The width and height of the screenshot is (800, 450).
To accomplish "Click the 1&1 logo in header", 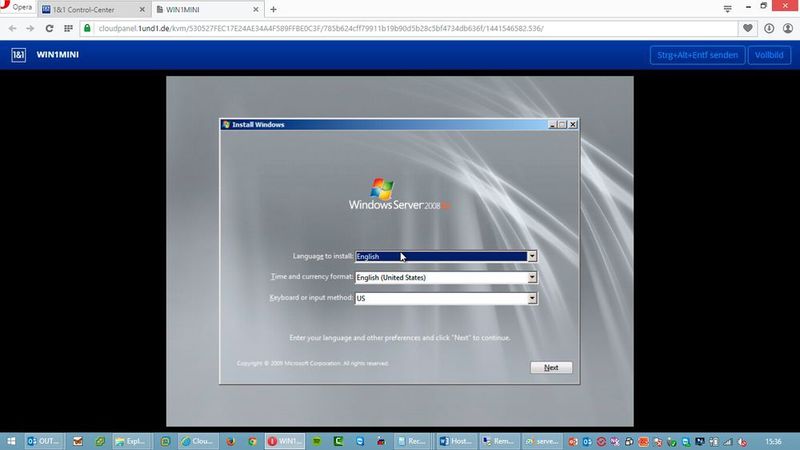I will [18, 55].
